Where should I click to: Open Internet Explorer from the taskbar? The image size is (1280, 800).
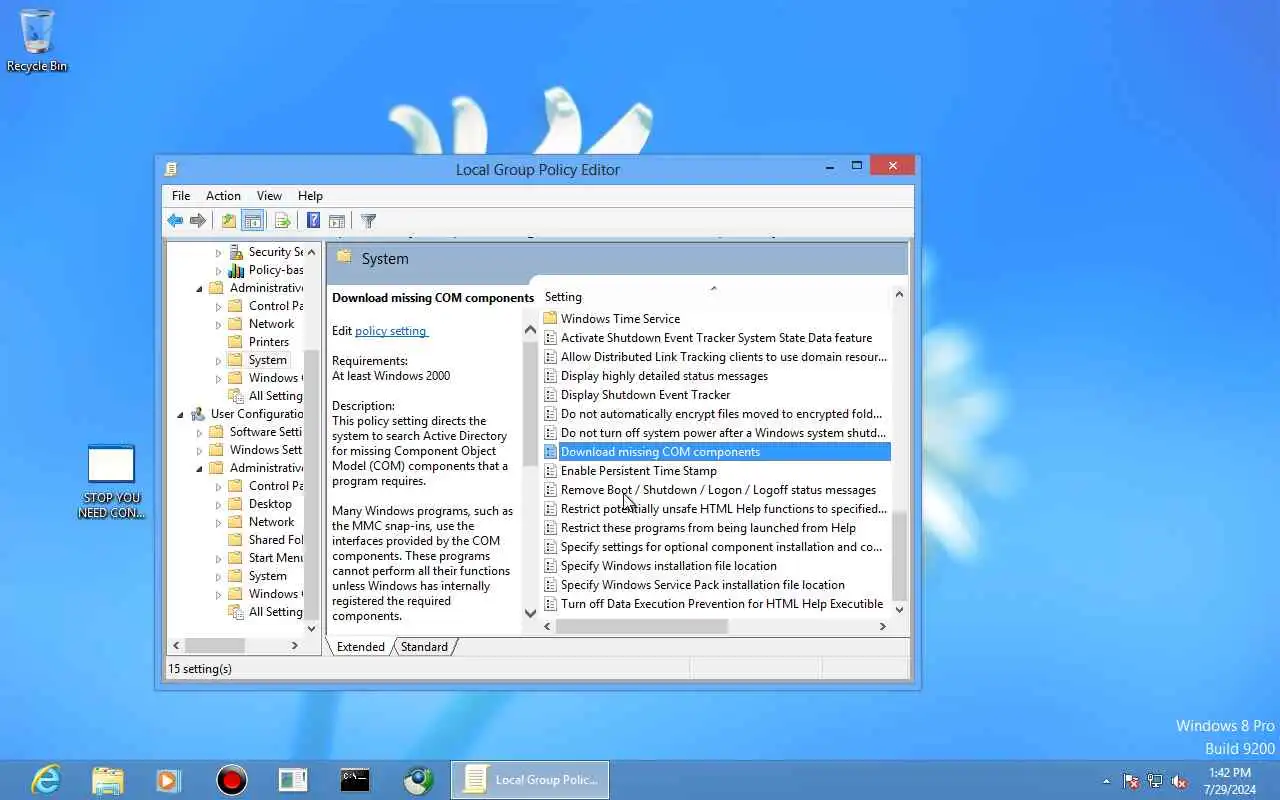pos(46,780)
